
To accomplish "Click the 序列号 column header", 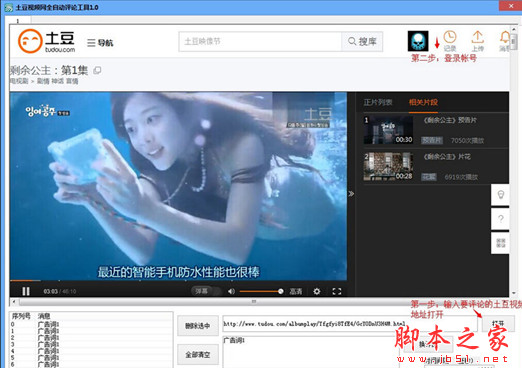I will pyautogui.click(x=21, y=316).
